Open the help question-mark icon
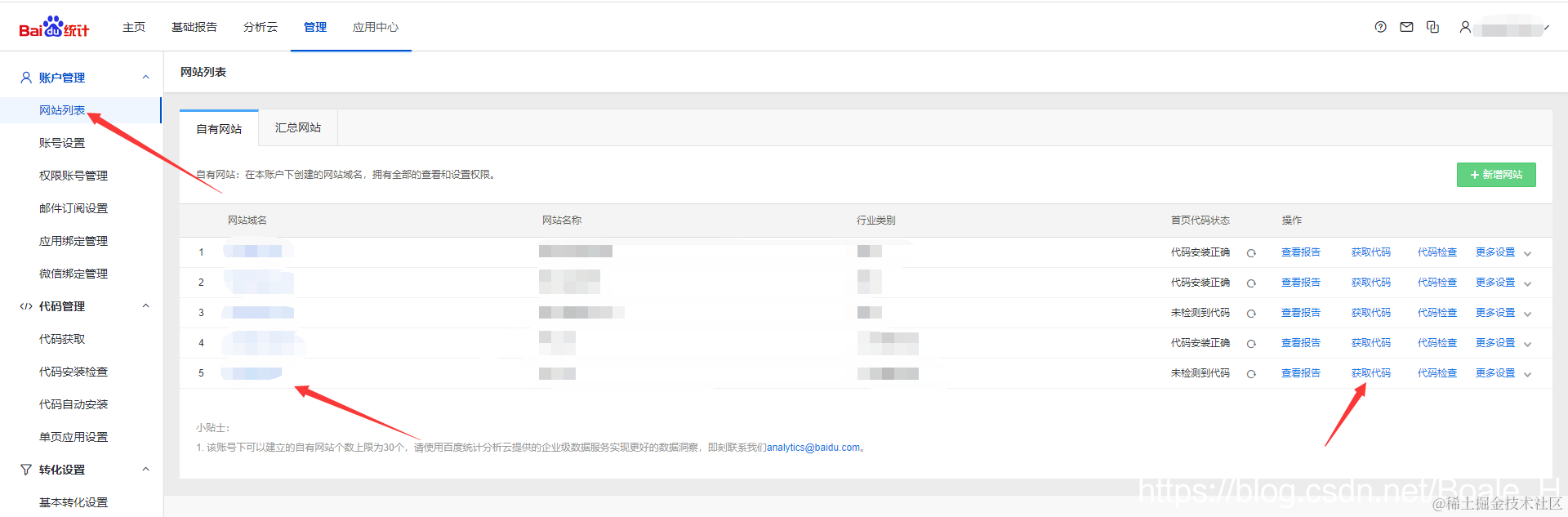The image size is (1568, 517). (x=1380, y=27)
